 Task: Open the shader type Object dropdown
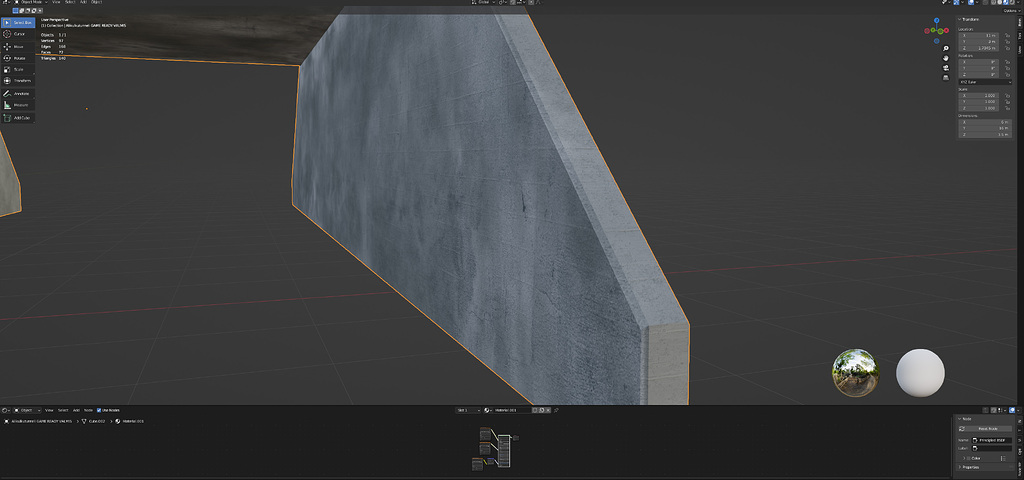[27, 410]
